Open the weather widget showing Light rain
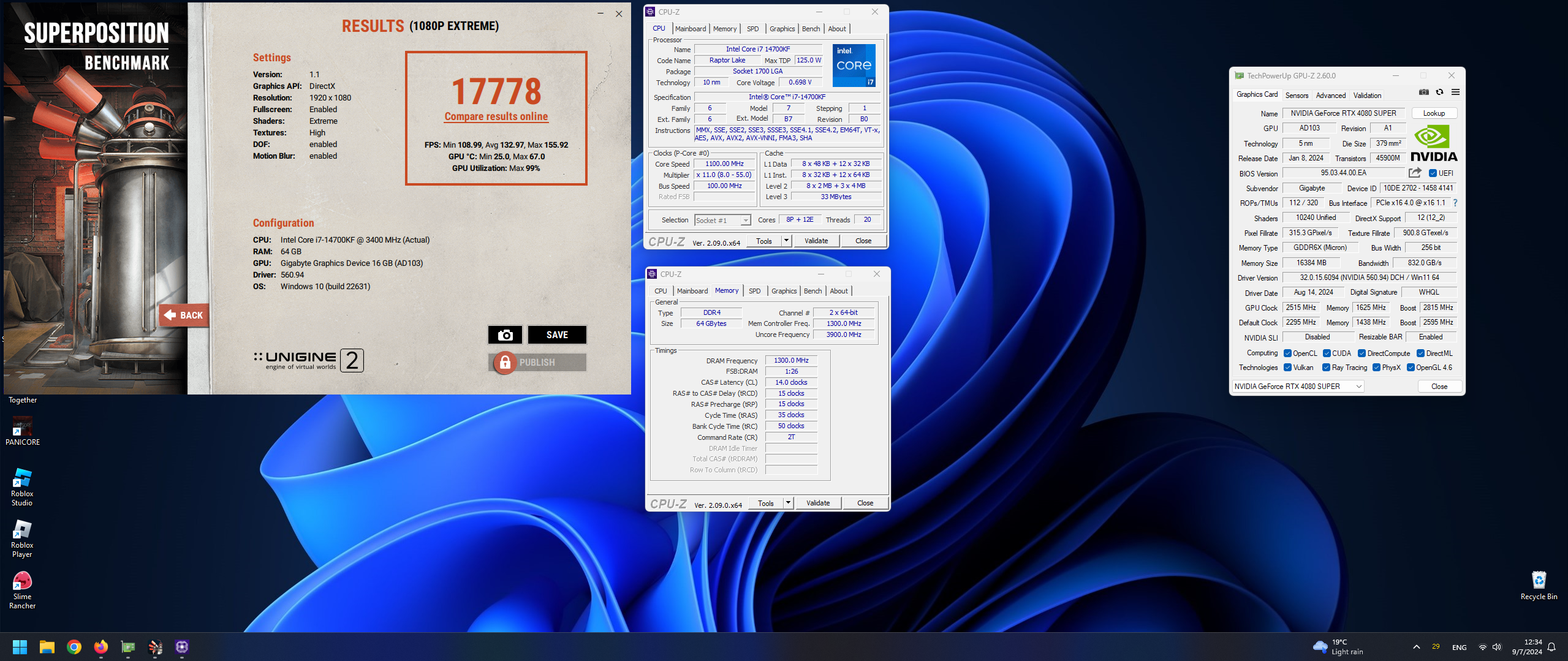Viewport: 1568px width, 661px height. pyautogui.click(x=1338, y=647)
